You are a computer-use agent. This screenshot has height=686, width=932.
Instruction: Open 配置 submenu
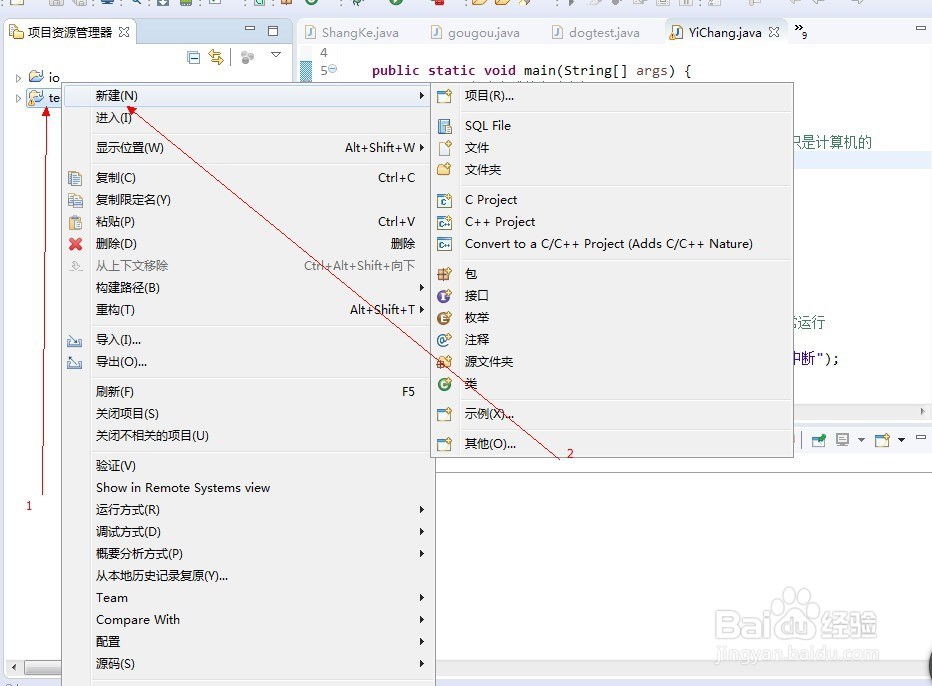click(246, 641)
